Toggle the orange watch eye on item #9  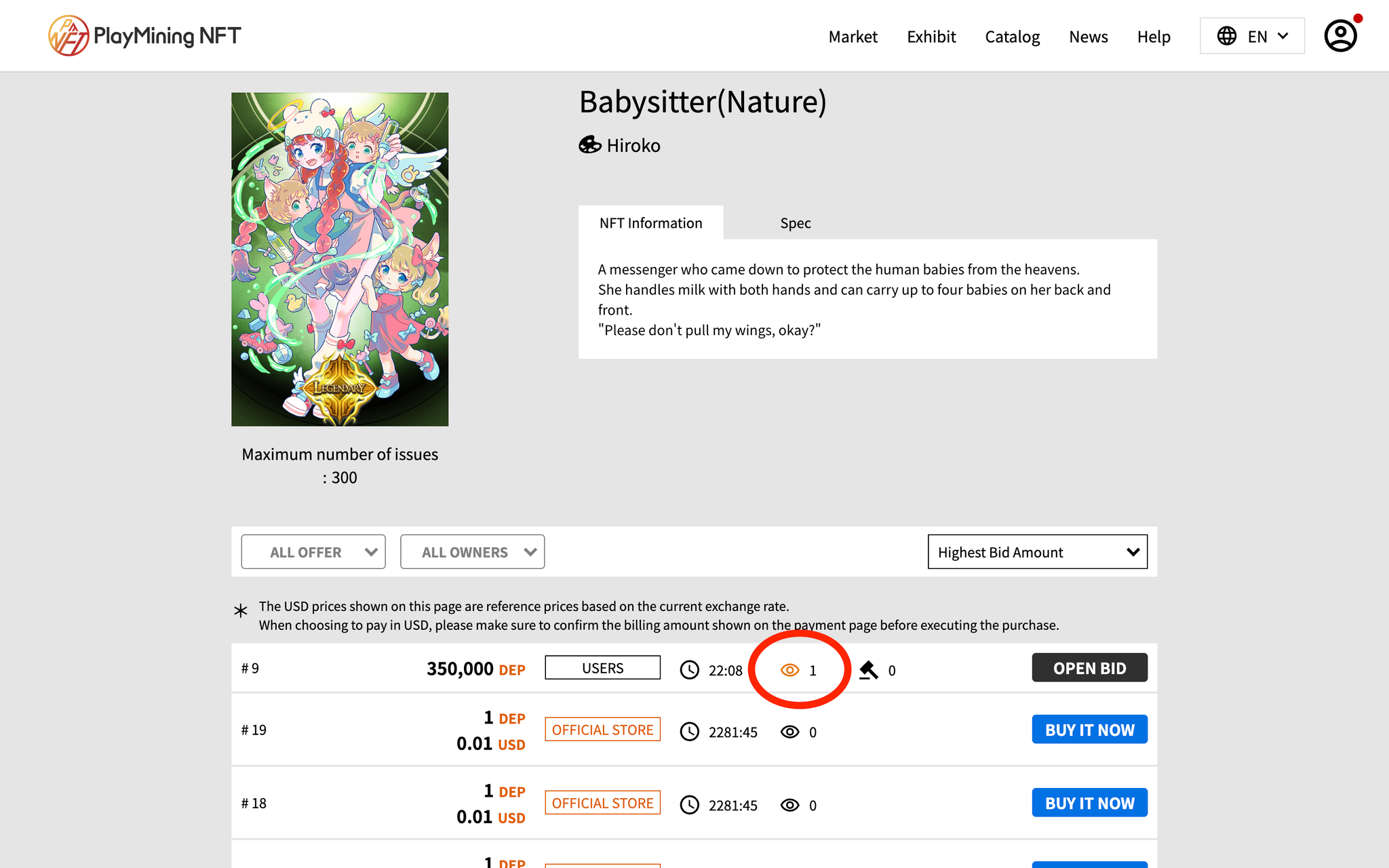click(x=789, y=670)
